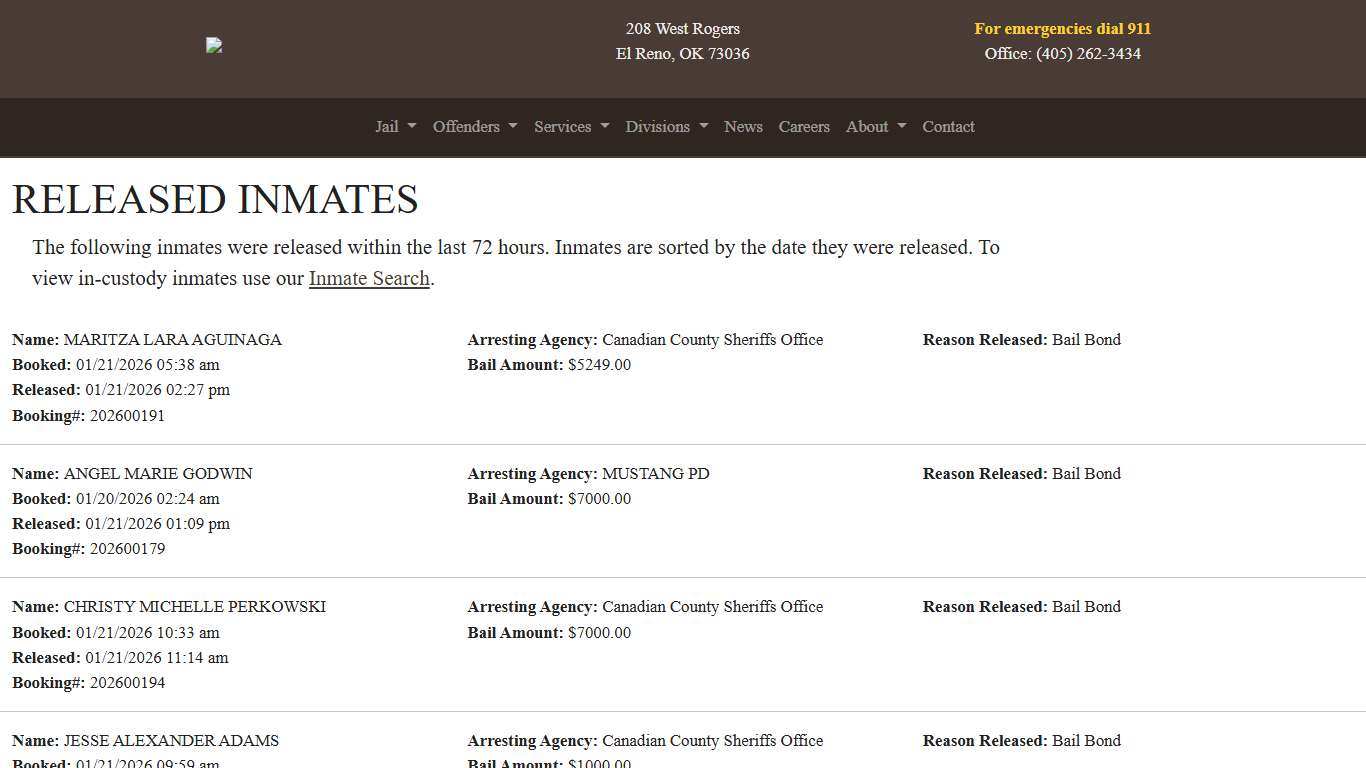The height and width of the screenshot is (768, 1366).
Task: Select the name Maritza Lara Aguinaga
Action: [172, 340]
